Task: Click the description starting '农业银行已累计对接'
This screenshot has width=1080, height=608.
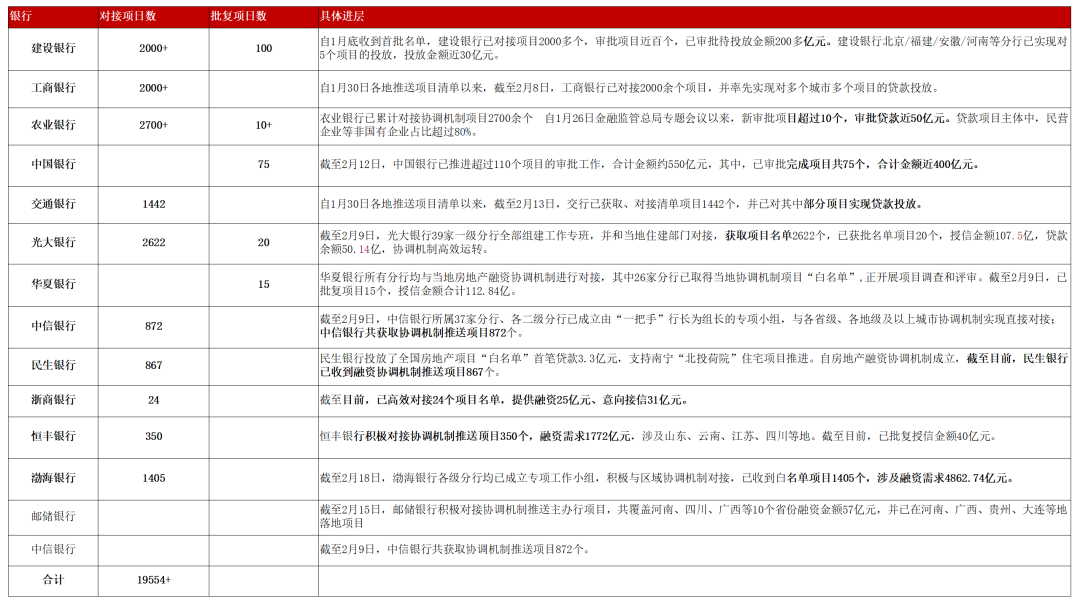Action: (x=694, y=125)
